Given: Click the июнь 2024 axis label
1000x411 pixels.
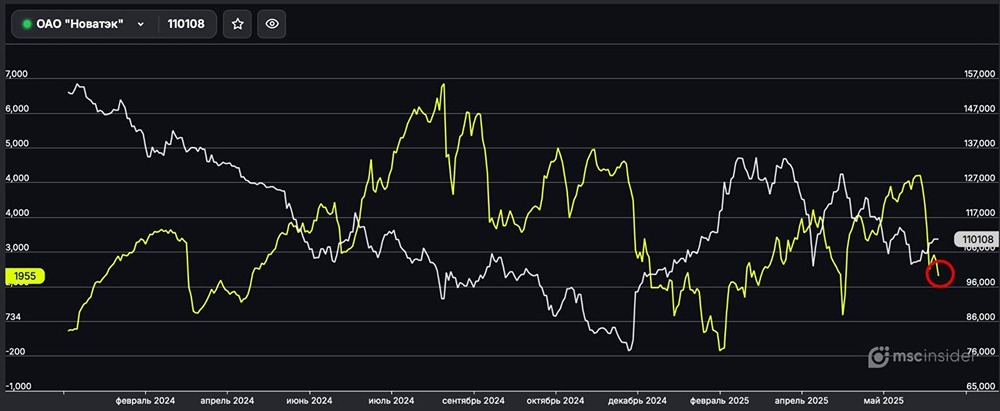Looking at the screenshot, I should coord(309,401).
